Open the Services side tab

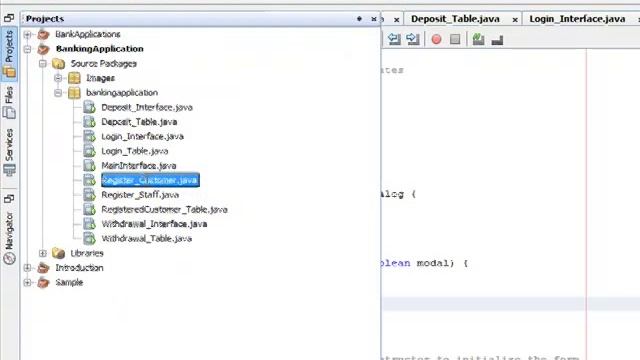(x=9, y=152)
